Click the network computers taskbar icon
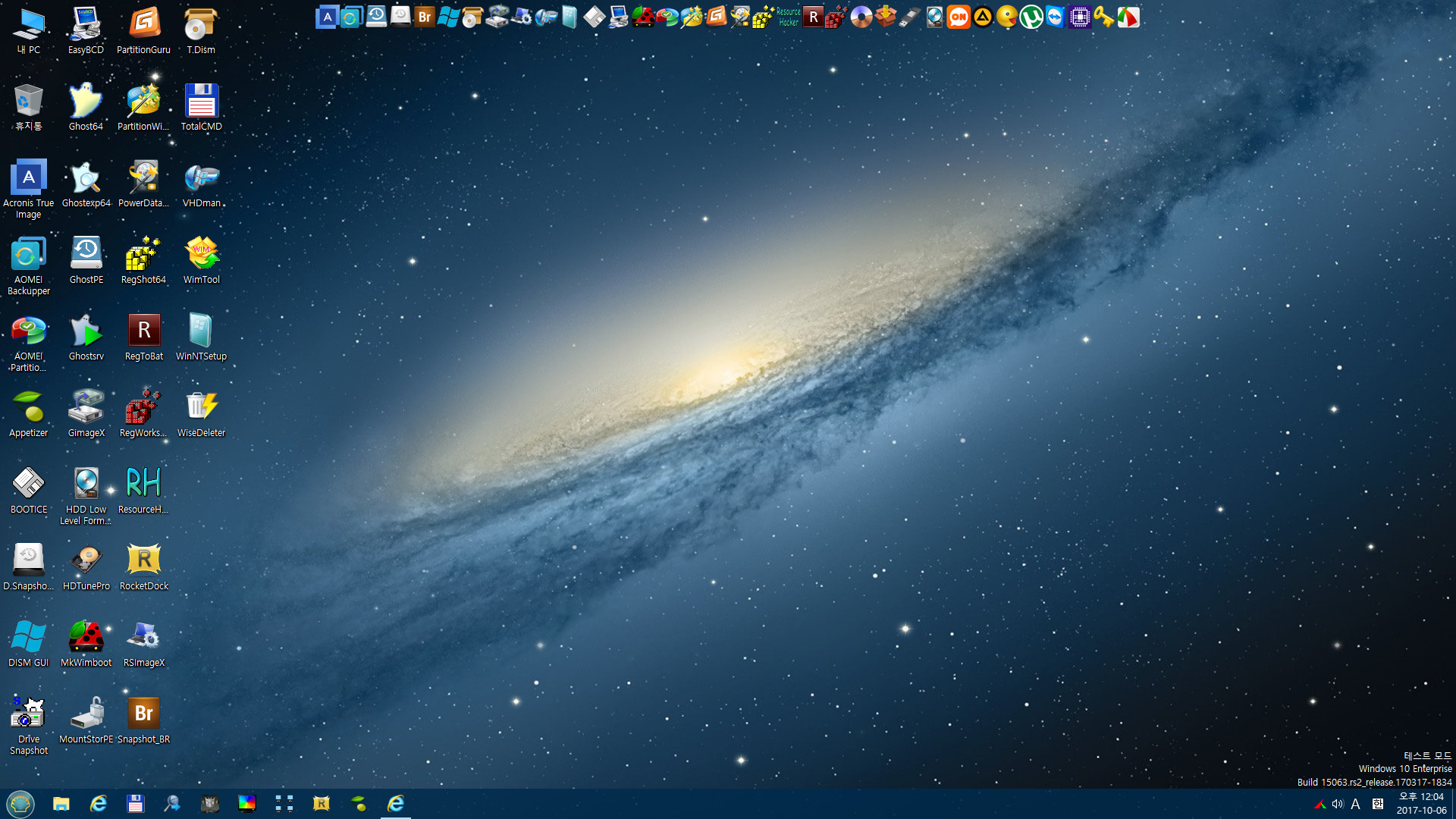The image size is (1456, 819). pos(284,804)
